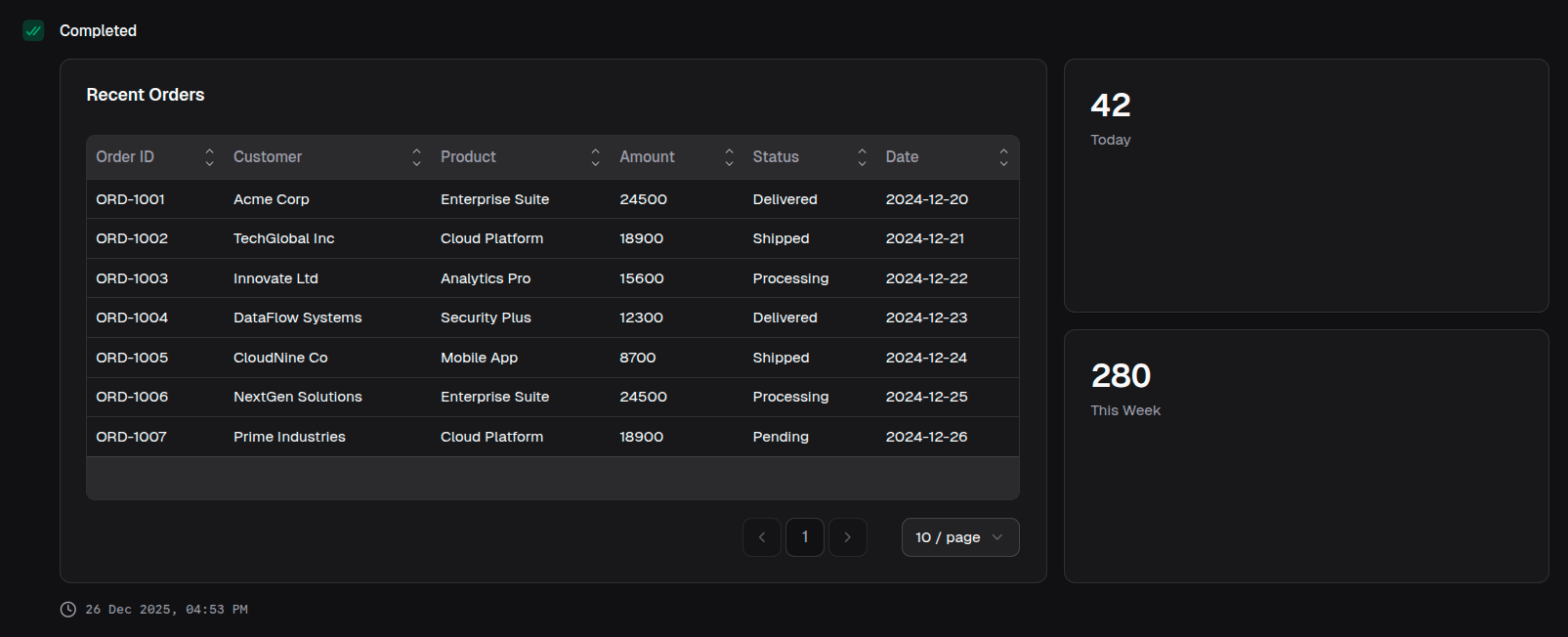Click the Order ID sort arrows icon
This screenshot has width=1568, height=637.
[x=209, y=157]
